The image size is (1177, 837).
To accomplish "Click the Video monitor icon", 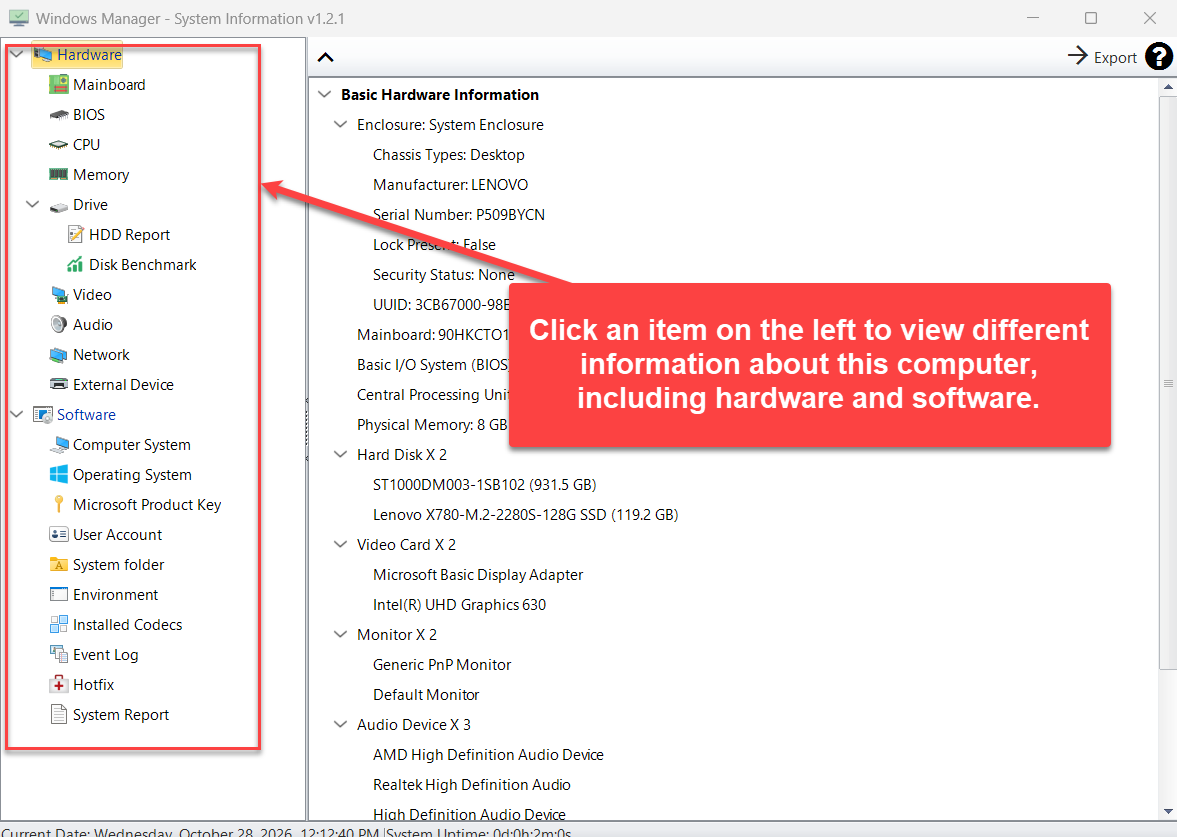I will pos(59,295).
